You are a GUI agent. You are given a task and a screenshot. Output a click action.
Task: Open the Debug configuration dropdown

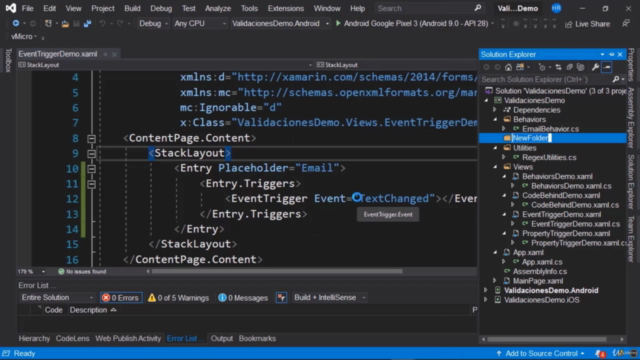click(153, 24)
